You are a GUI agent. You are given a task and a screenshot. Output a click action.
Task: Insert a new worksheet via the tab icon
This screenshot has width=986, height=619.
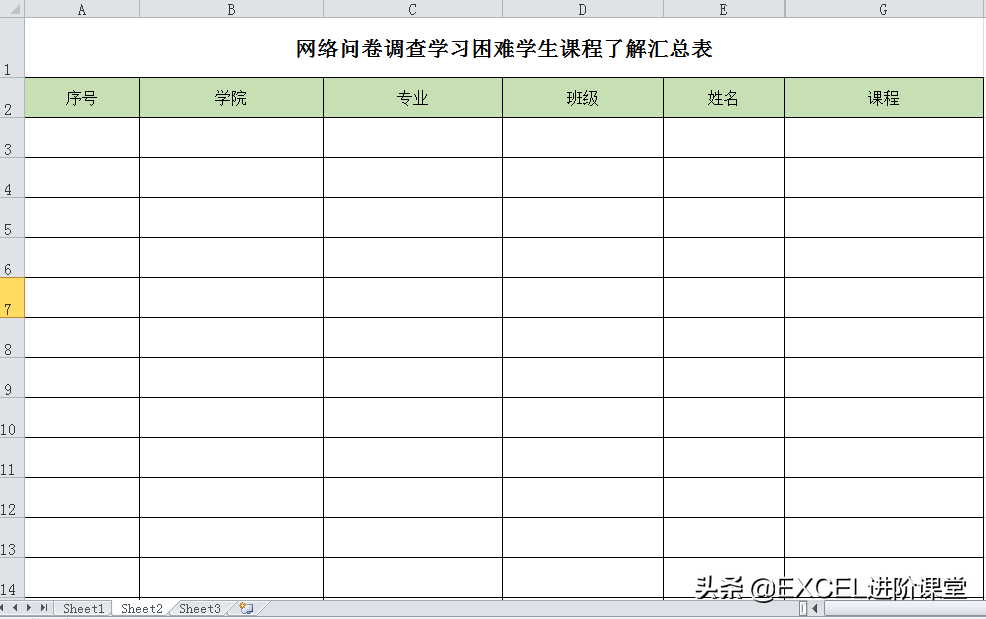tap(246, 608)
